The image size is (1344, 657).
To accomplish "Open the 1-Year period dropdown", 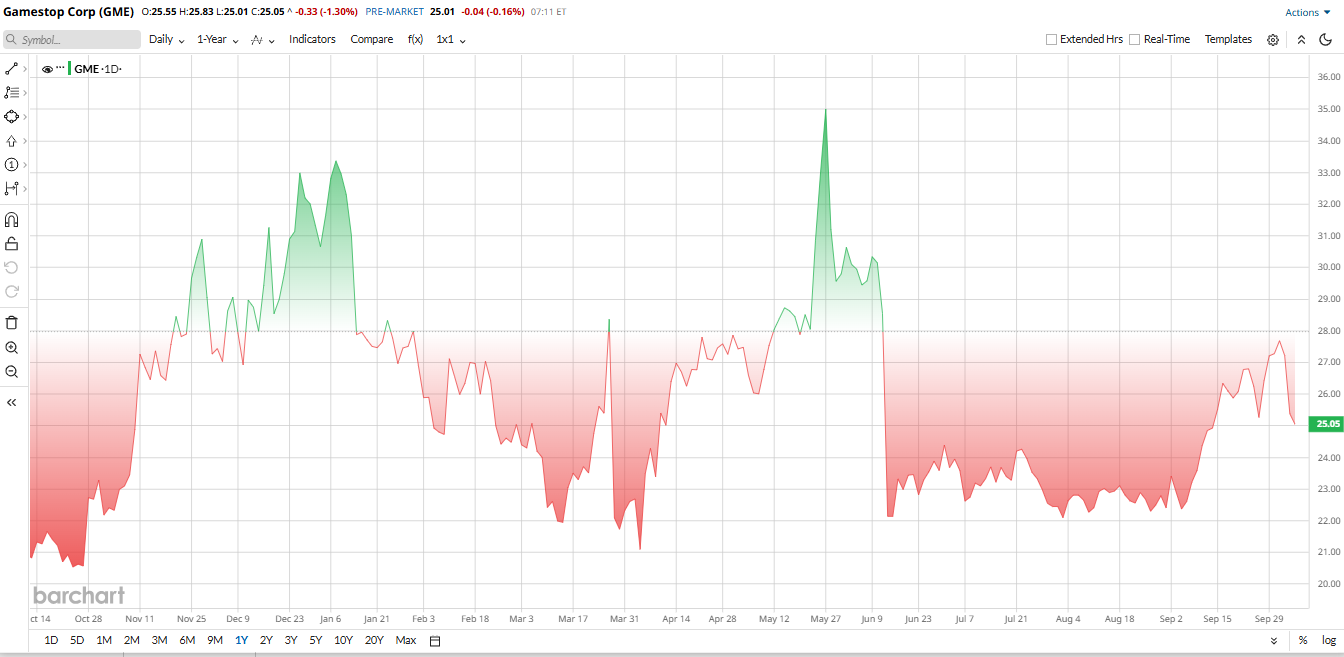I will (219, 40).
